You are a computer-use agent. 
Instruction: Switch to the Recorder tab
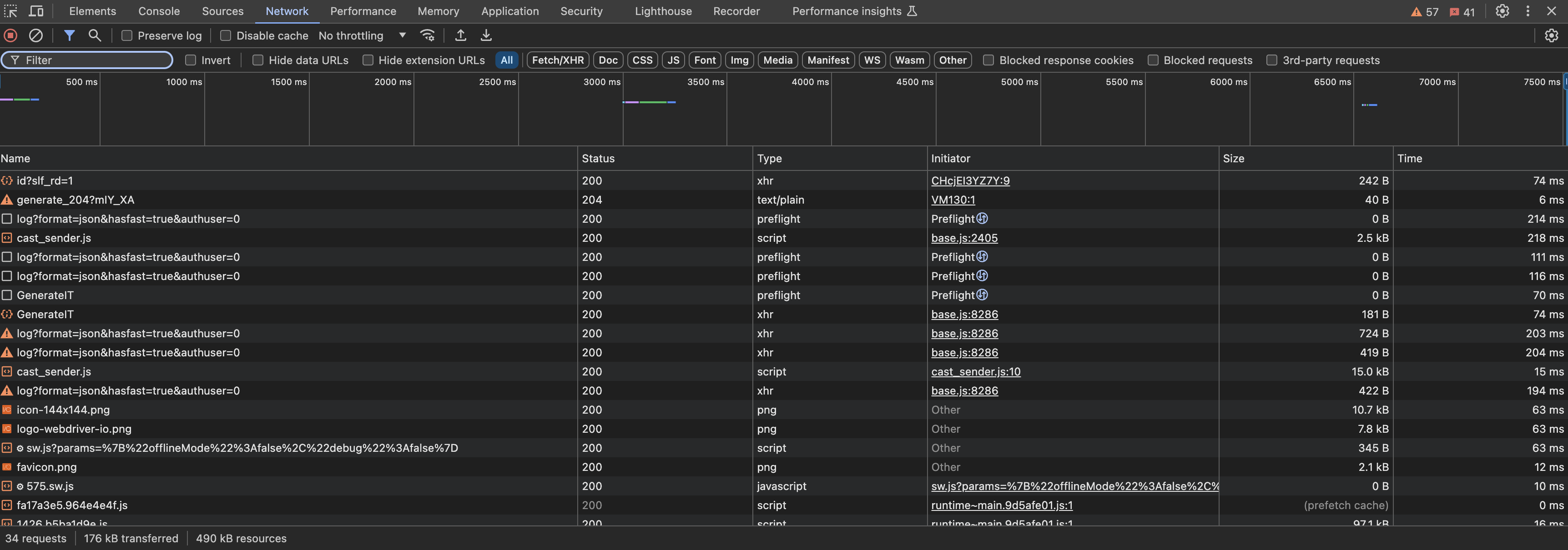click(x=736, y=11)
